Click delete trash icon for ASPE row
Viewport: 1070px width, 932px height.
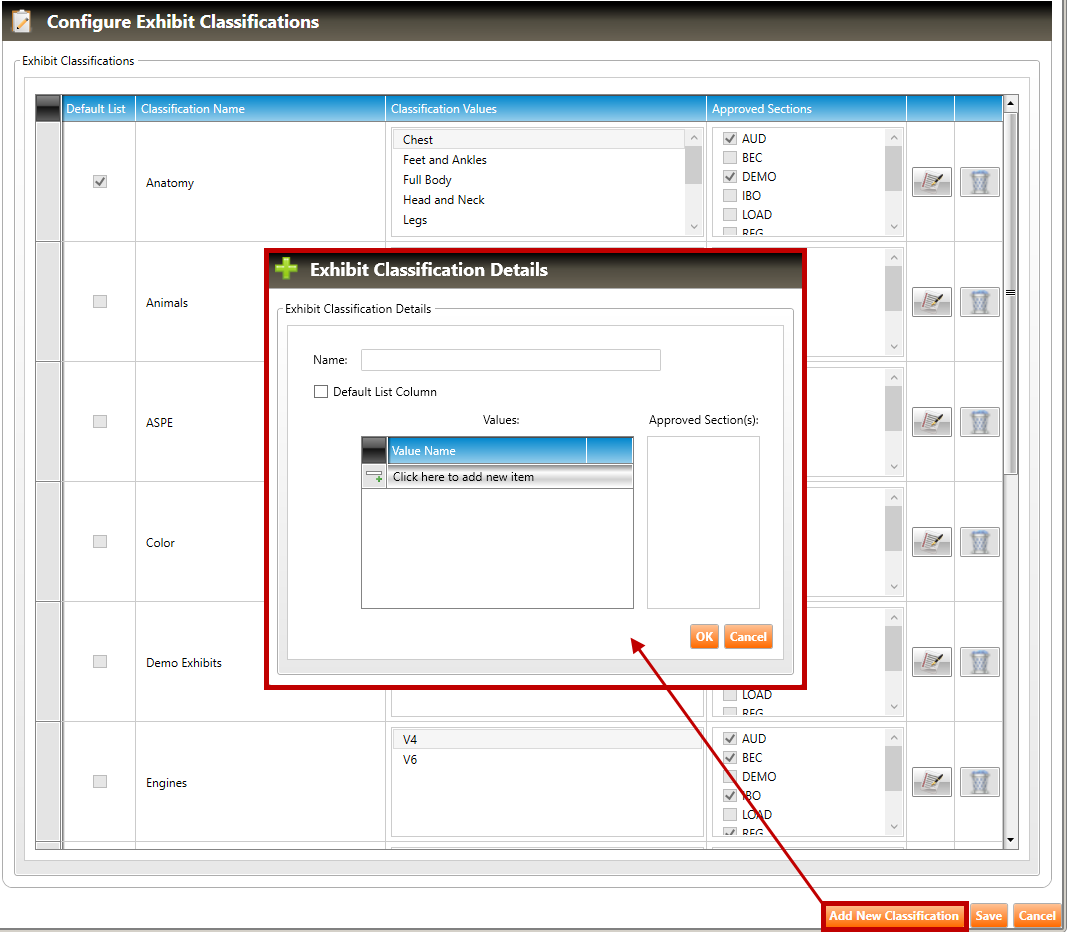pyautogui.click(x=979, y=422)
